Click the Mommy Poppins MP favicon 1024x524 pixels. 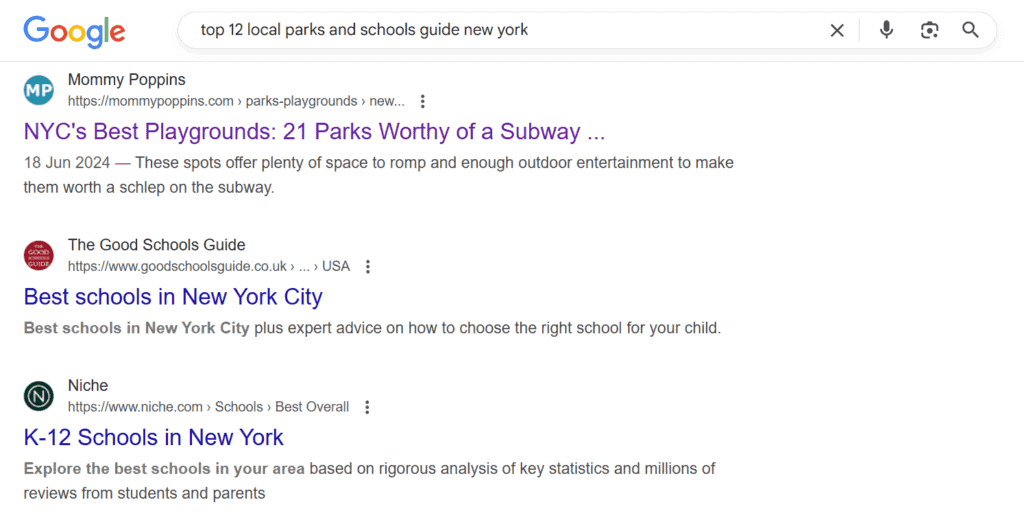(x=39, y=90)
